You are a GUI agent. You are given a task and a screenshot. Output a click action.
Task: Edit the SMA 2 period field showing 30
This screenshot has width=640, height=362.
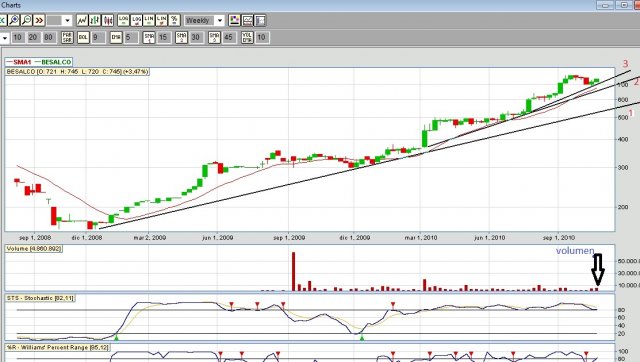196,38
